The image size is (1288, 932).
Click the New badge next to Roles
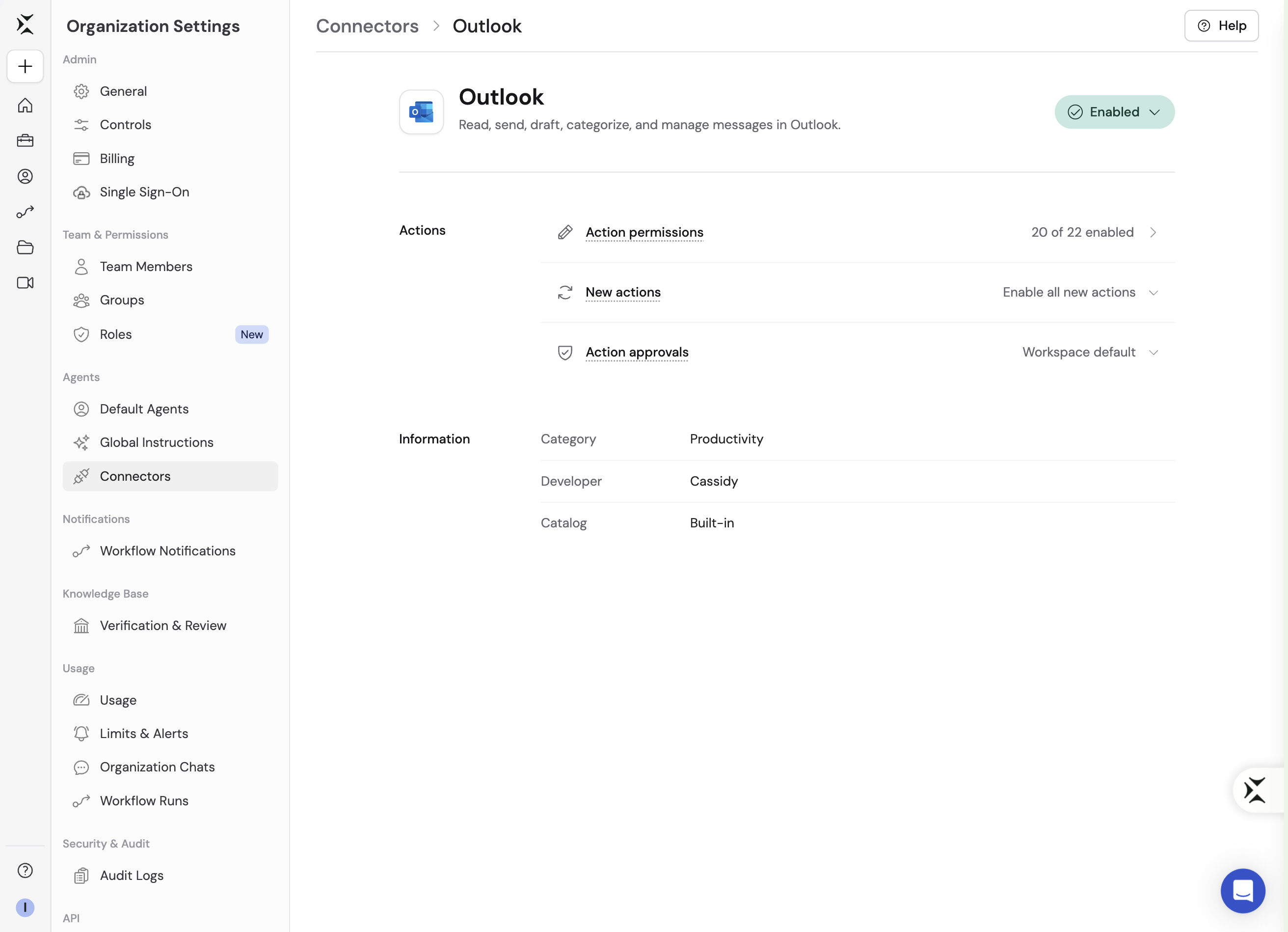252,334
